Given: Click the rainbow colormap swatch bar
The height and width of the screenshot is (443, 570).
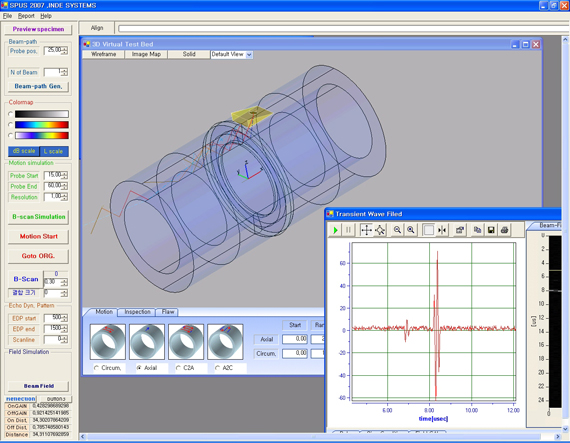Looking at the screenshot, I should [x=41, y=125].
